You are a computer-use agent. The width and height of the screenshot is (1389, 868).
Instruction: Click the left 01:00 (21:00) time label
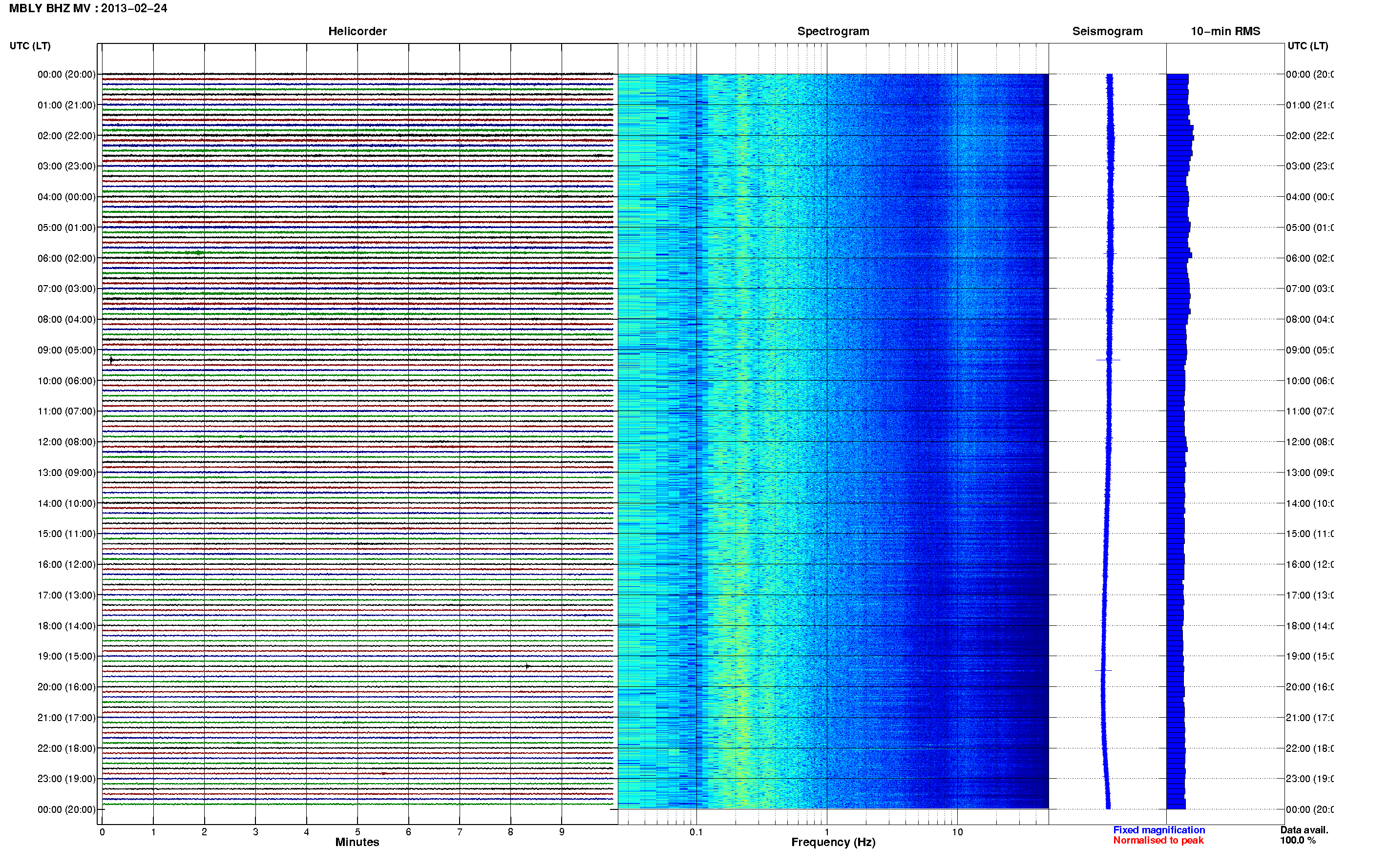point(66,105)
